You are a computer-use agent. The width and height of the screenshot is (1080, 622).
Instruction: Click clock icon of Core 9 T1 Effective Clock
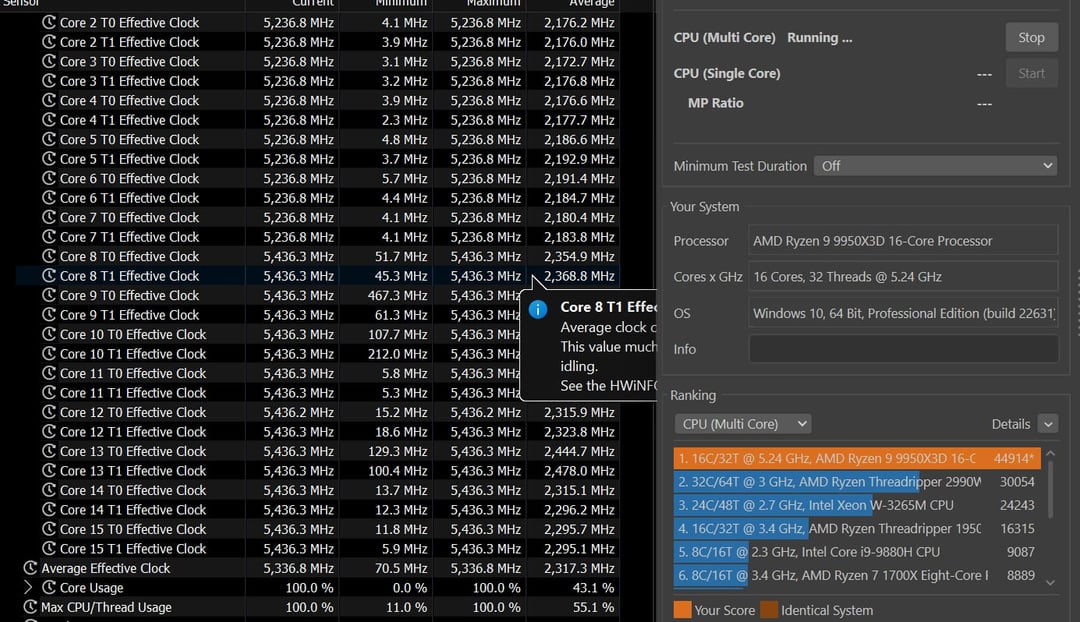tap(49, 314)
